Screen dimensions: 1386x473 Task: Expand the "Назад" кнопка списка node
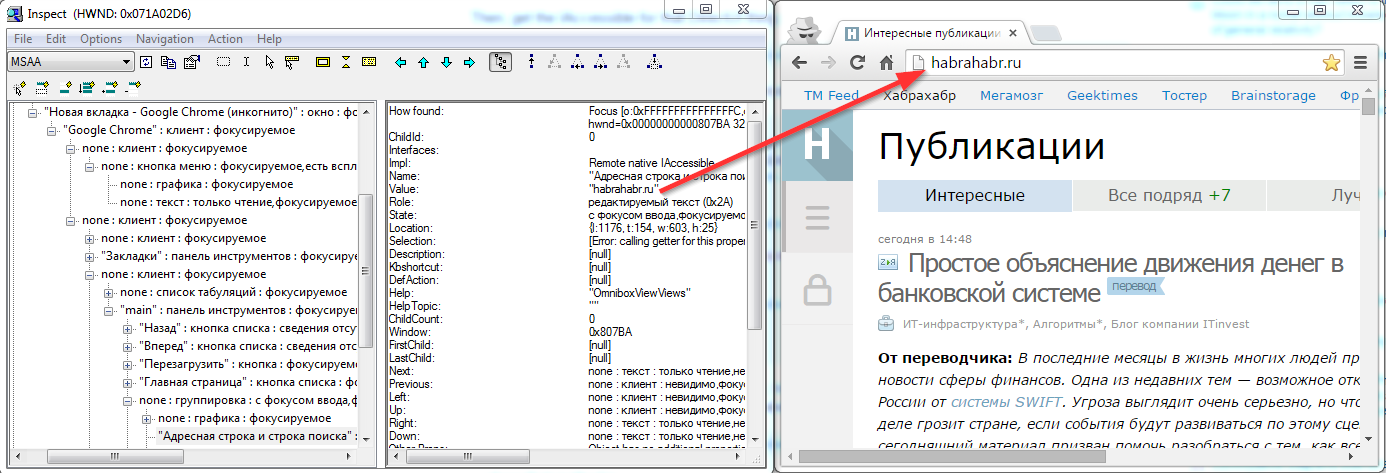pyautogui.click(x=128, y=328)
